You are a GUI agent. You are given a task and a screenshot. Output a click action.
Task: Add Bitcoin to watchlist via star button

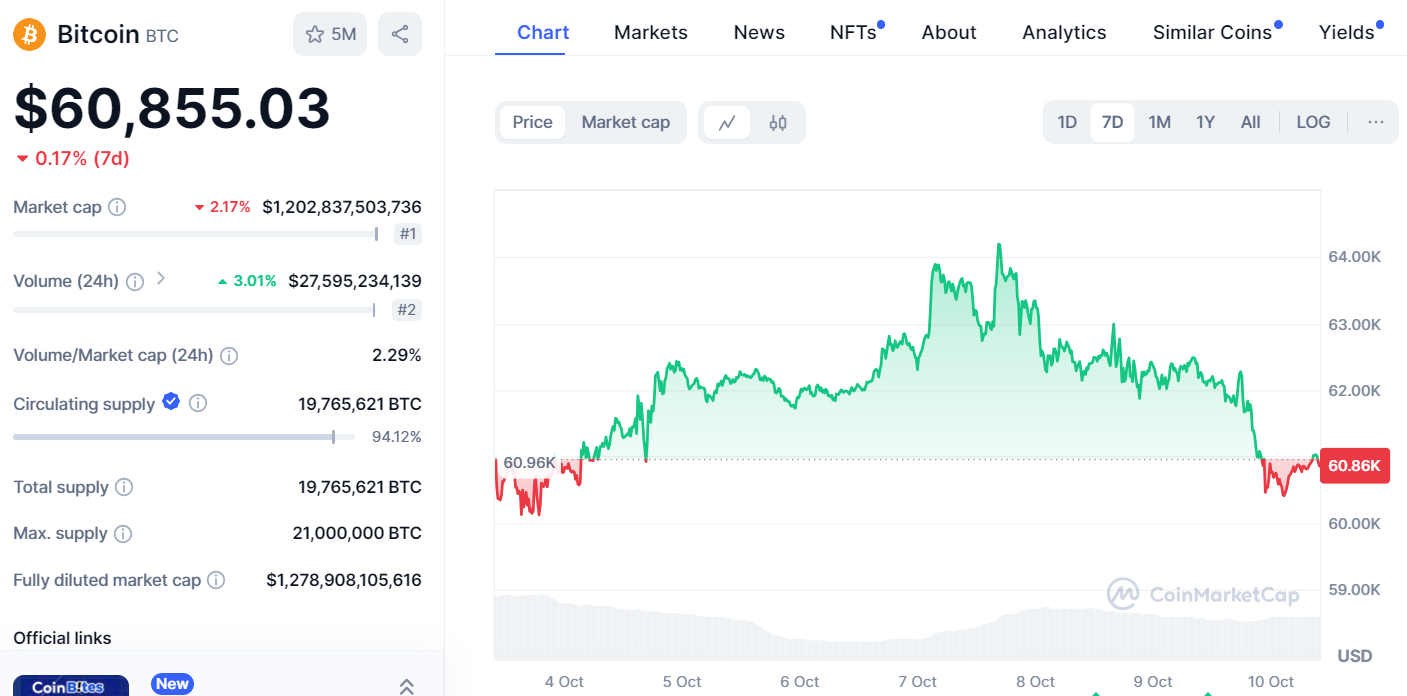330,34
